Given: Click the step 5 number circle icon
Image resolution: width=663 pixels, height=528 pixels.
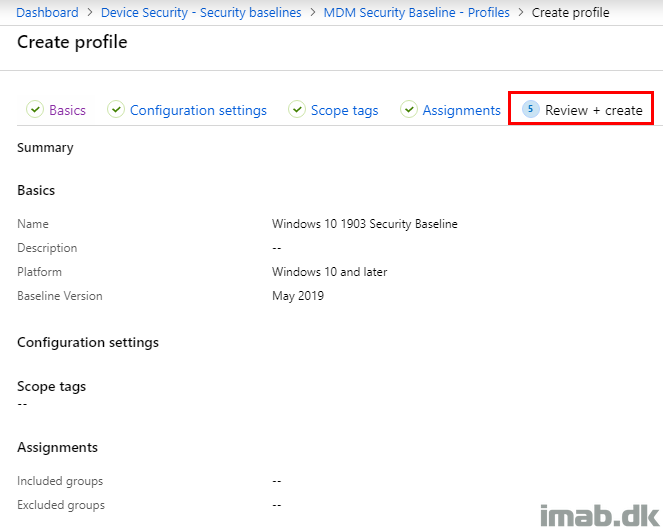Looking at the screenshot, I should 530,109.
